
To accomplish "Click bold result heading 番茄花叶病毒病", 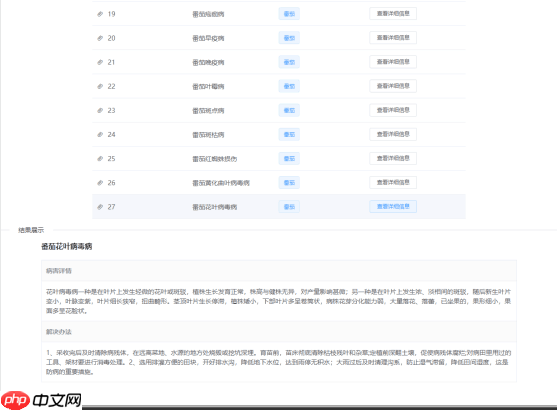I will pos(67,246).
